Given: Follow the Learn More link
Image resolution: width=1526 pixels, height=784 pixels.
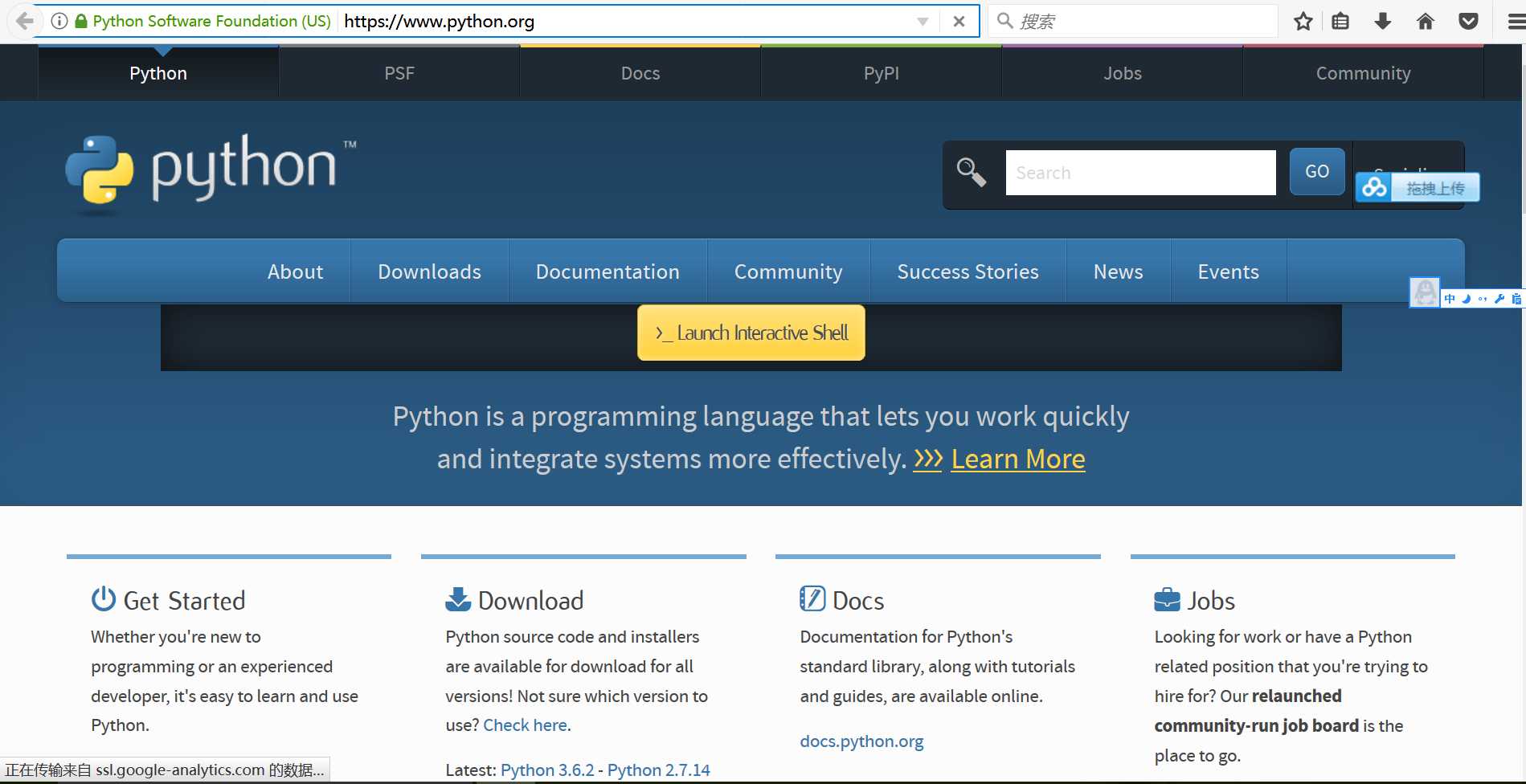Looking at the screenshot, I should point(1018,459).
